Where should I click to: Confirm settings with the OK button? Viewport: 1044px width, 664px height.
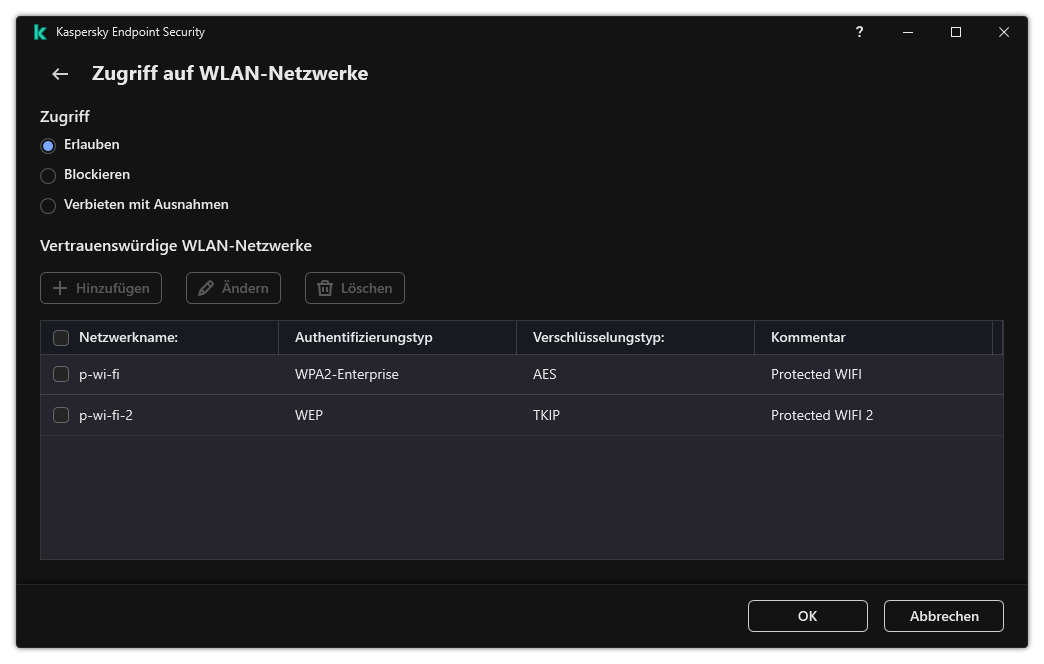(x=807, y=616)
